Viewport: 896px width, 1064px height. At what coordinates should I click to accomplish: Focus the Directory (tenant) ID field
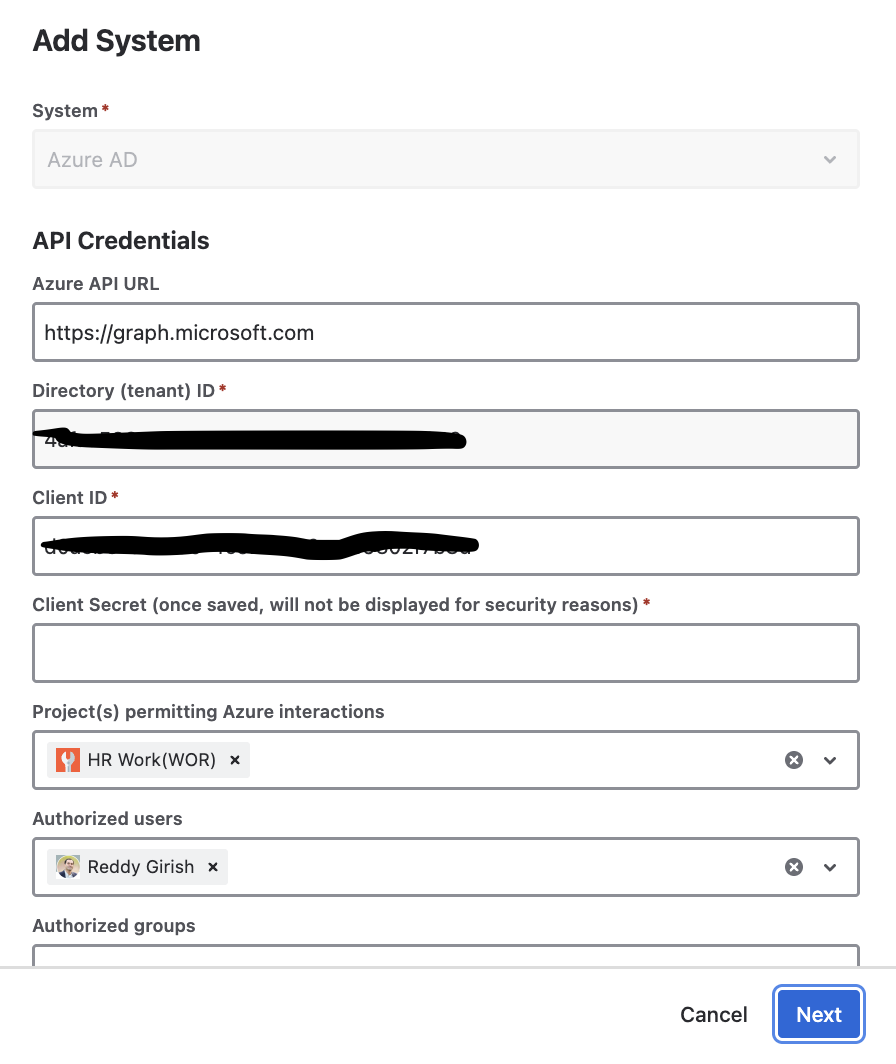446,439
